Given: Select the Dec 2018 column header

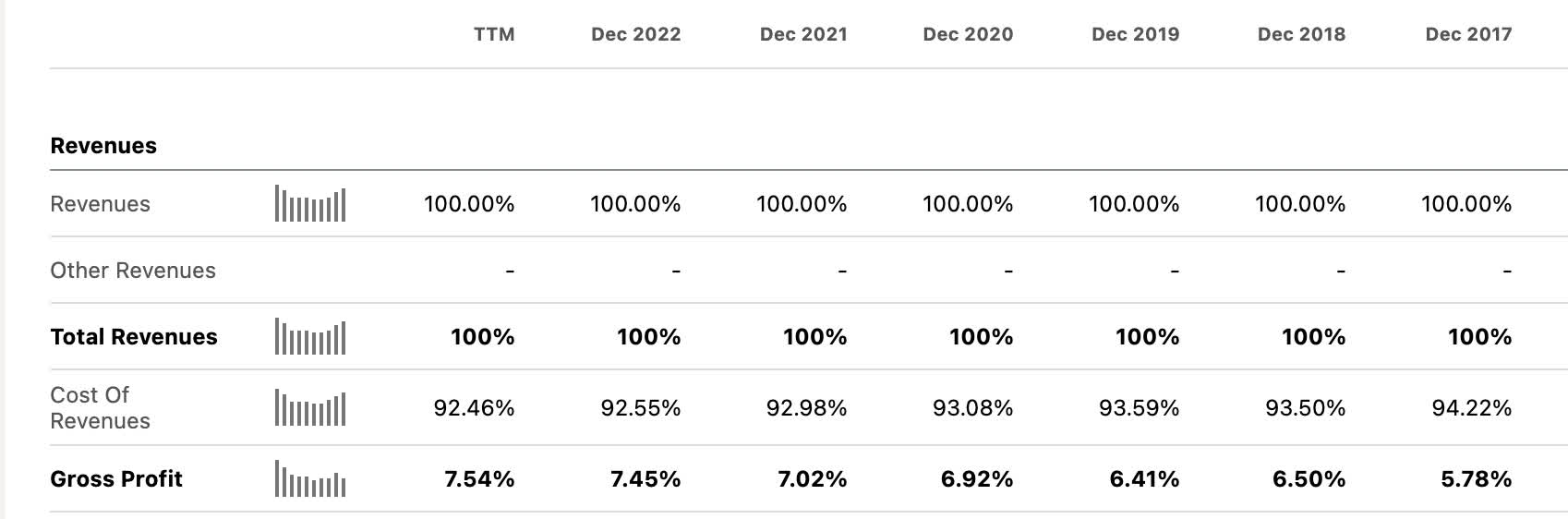Looking at the screenshot, I should [x=1301, y=34].
